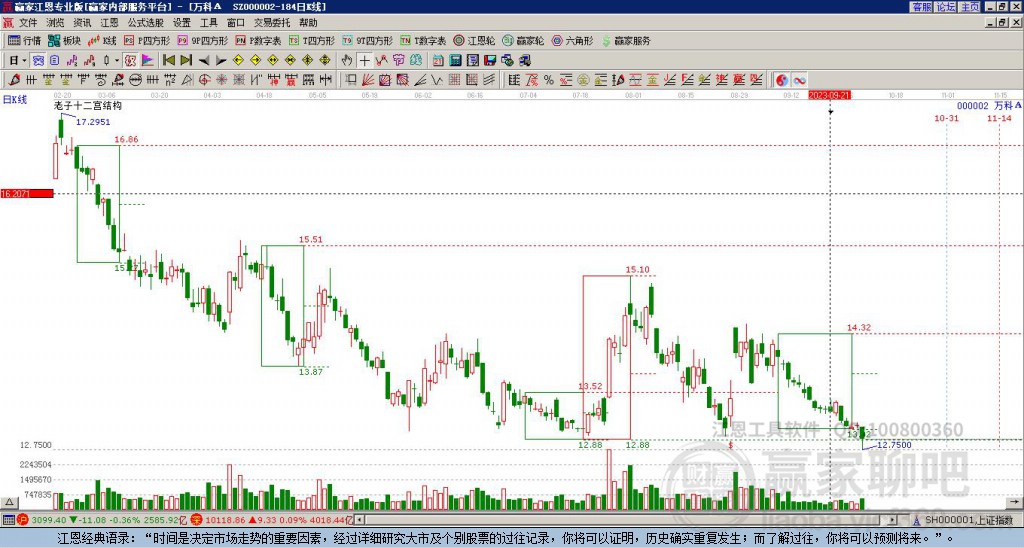Click the 3099.40 index value in status bar
The width and height of the screenshot is (1024, 548).
[x=48, y=520]
